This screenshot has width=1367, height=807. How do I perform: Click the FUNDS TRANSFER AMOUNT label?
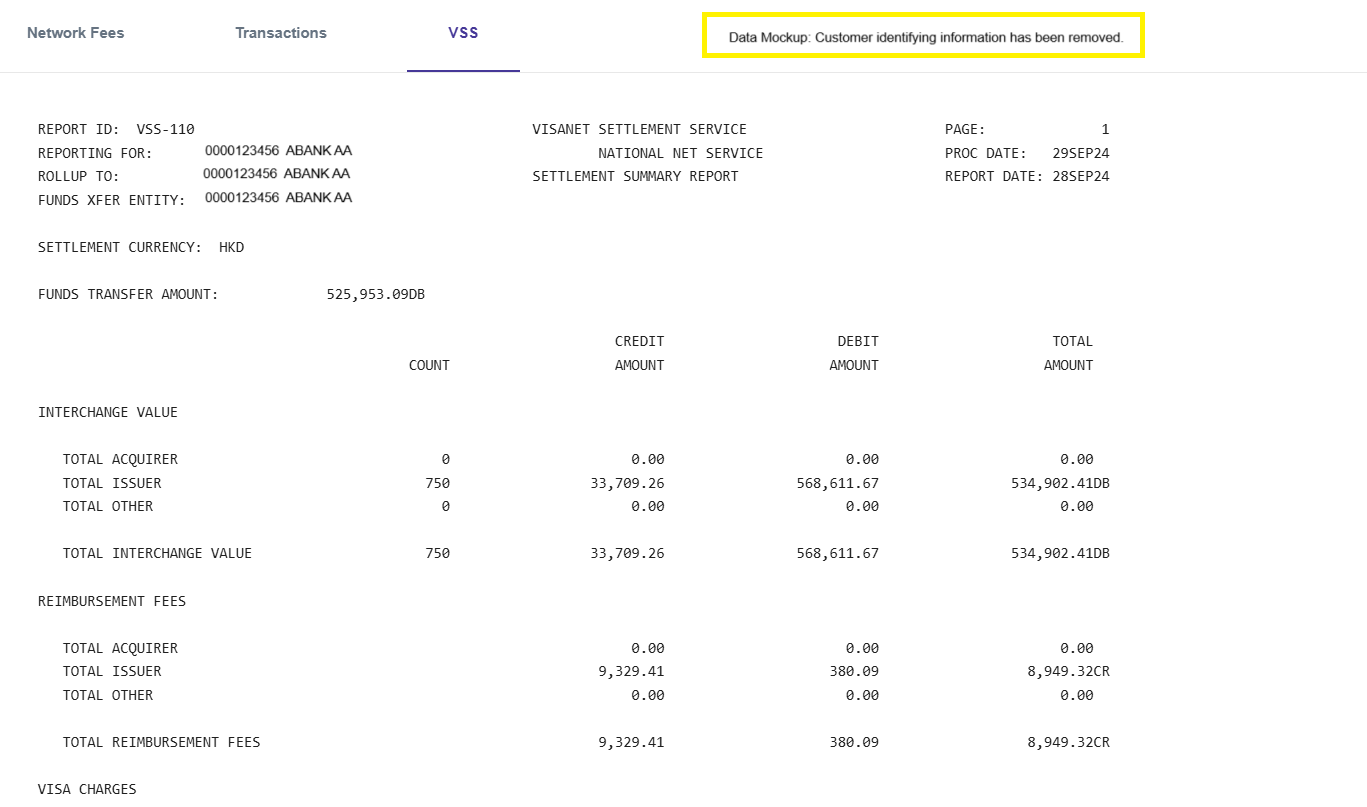tap(128, 294)
